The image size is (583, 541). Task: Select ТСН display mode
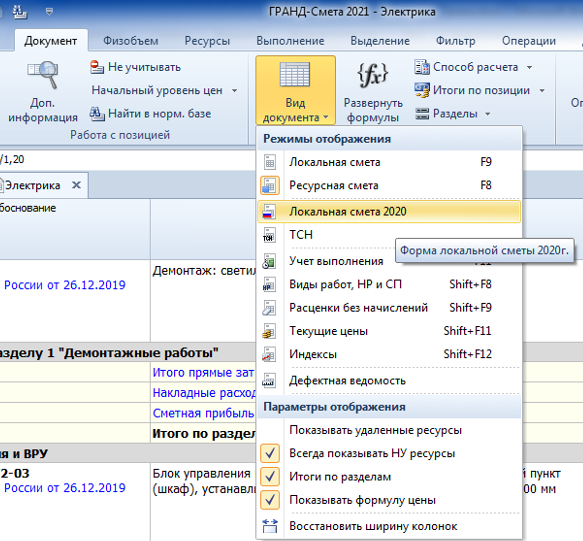tap(389, 235)
